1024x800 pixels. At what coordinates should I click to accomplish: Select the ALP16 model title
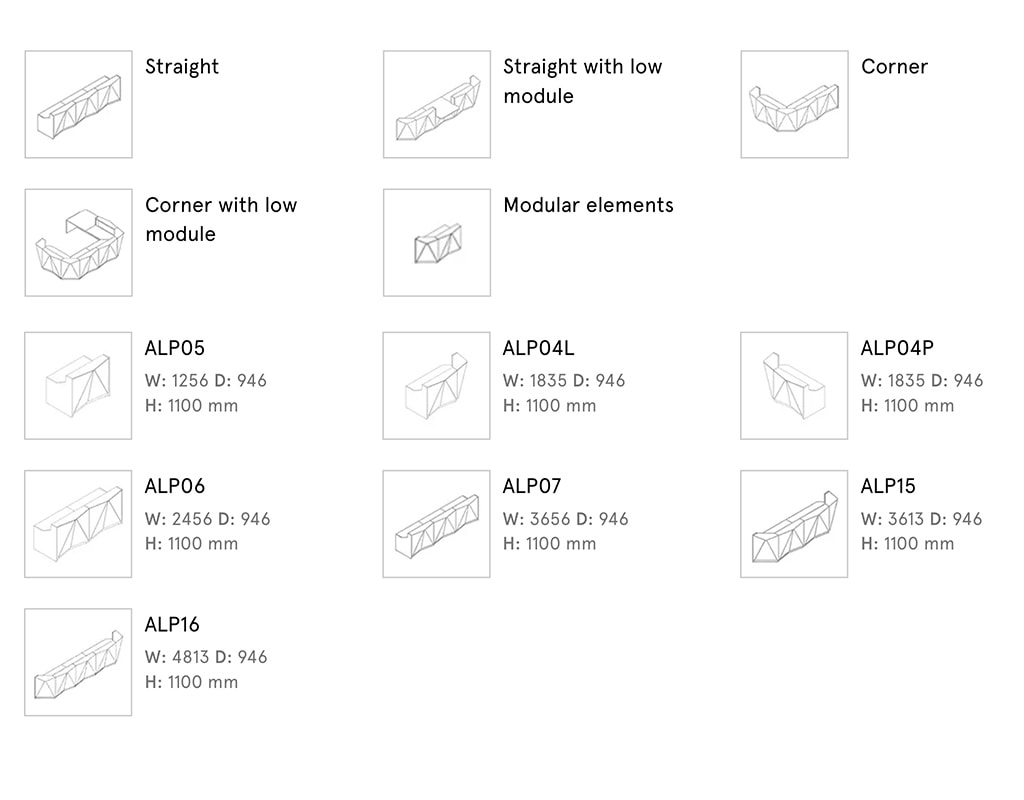click(172, 624)
